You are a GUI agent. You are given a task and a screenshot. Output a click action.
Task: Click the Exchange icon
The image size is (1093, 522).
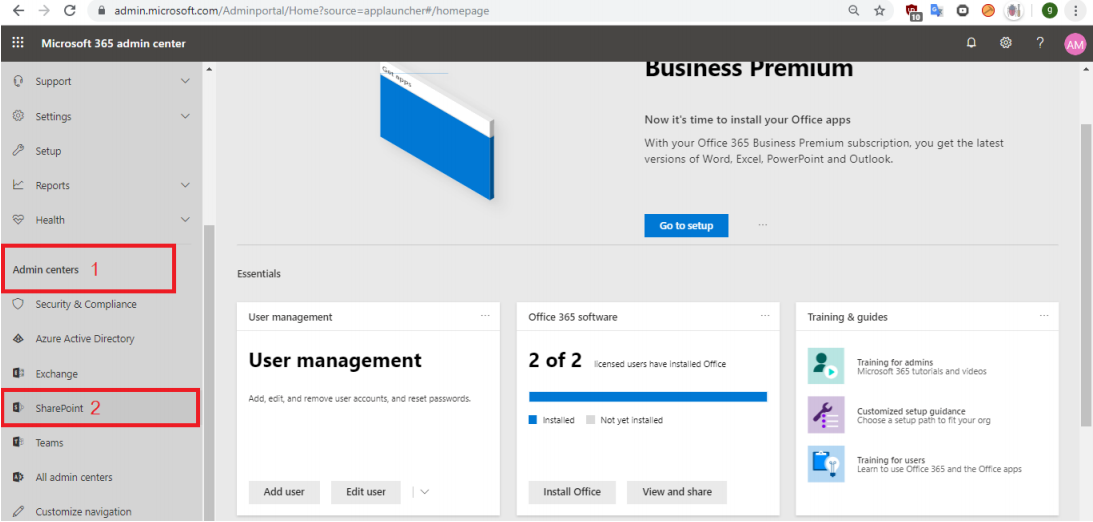click(x=19, y=374)
